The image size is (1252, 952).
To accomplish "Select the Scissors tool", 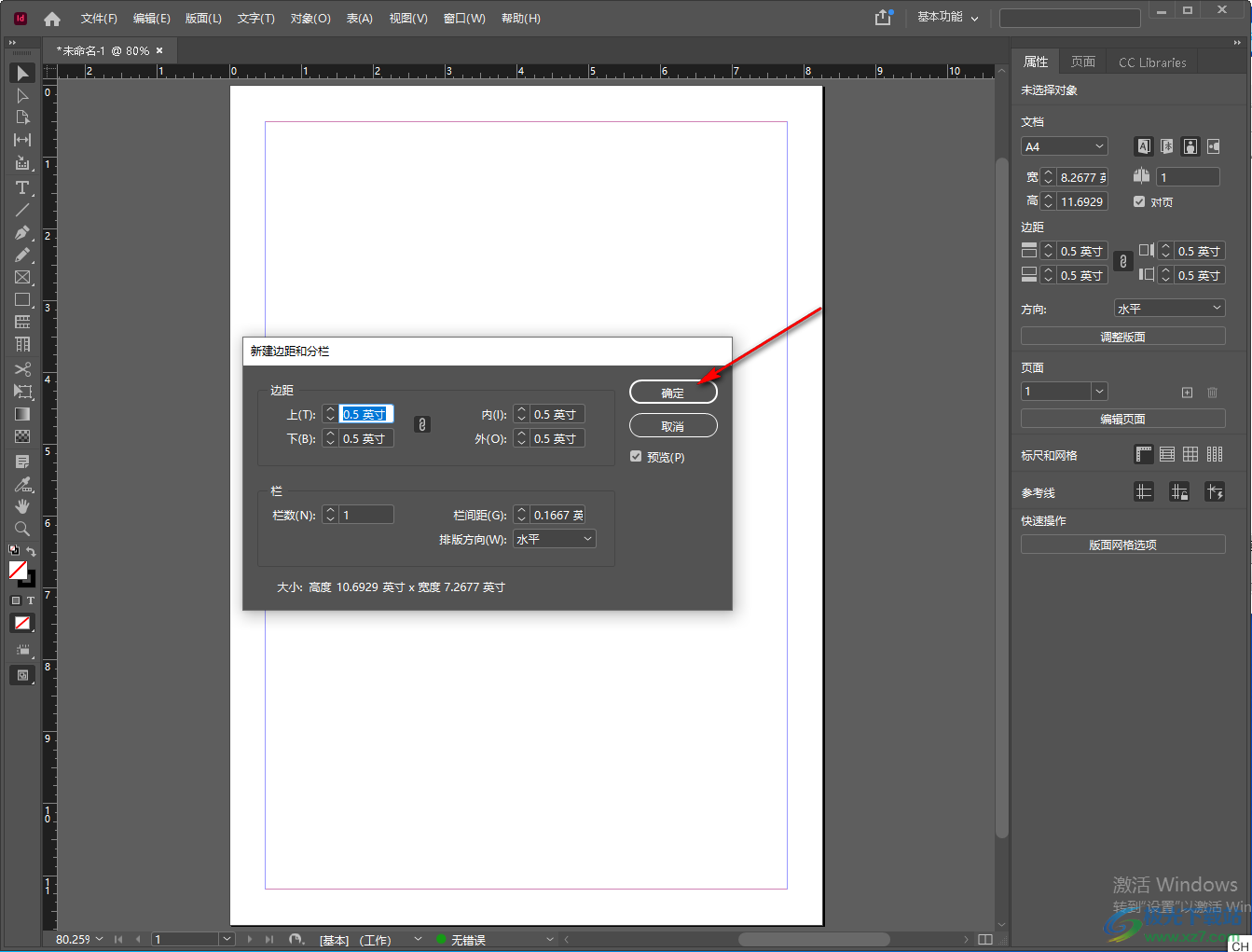I will 22,369.
